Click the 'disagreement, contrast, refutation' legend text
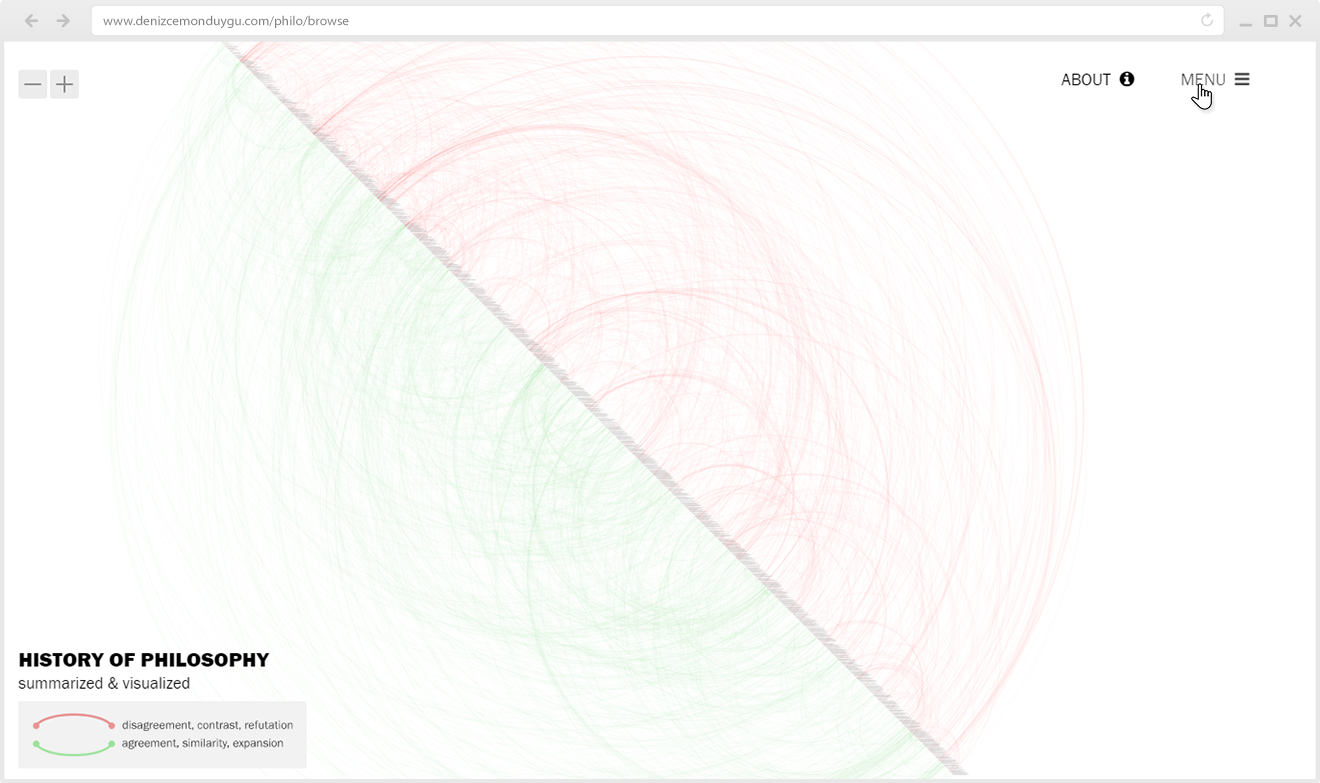 click(x=207, y=725)
